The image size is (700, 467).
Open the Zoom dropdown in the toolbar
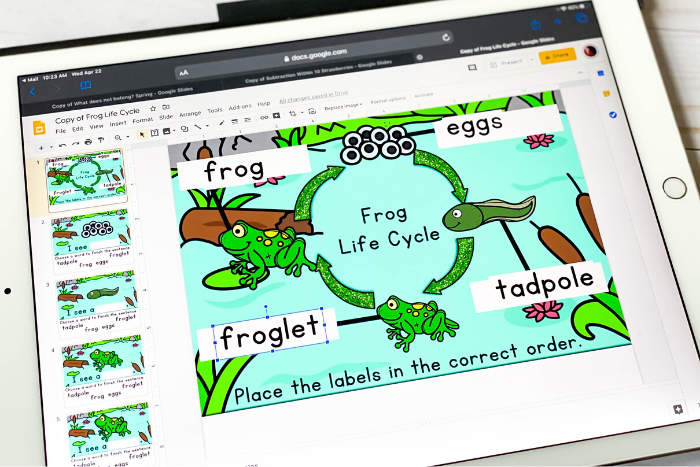[x=120, y=137]
